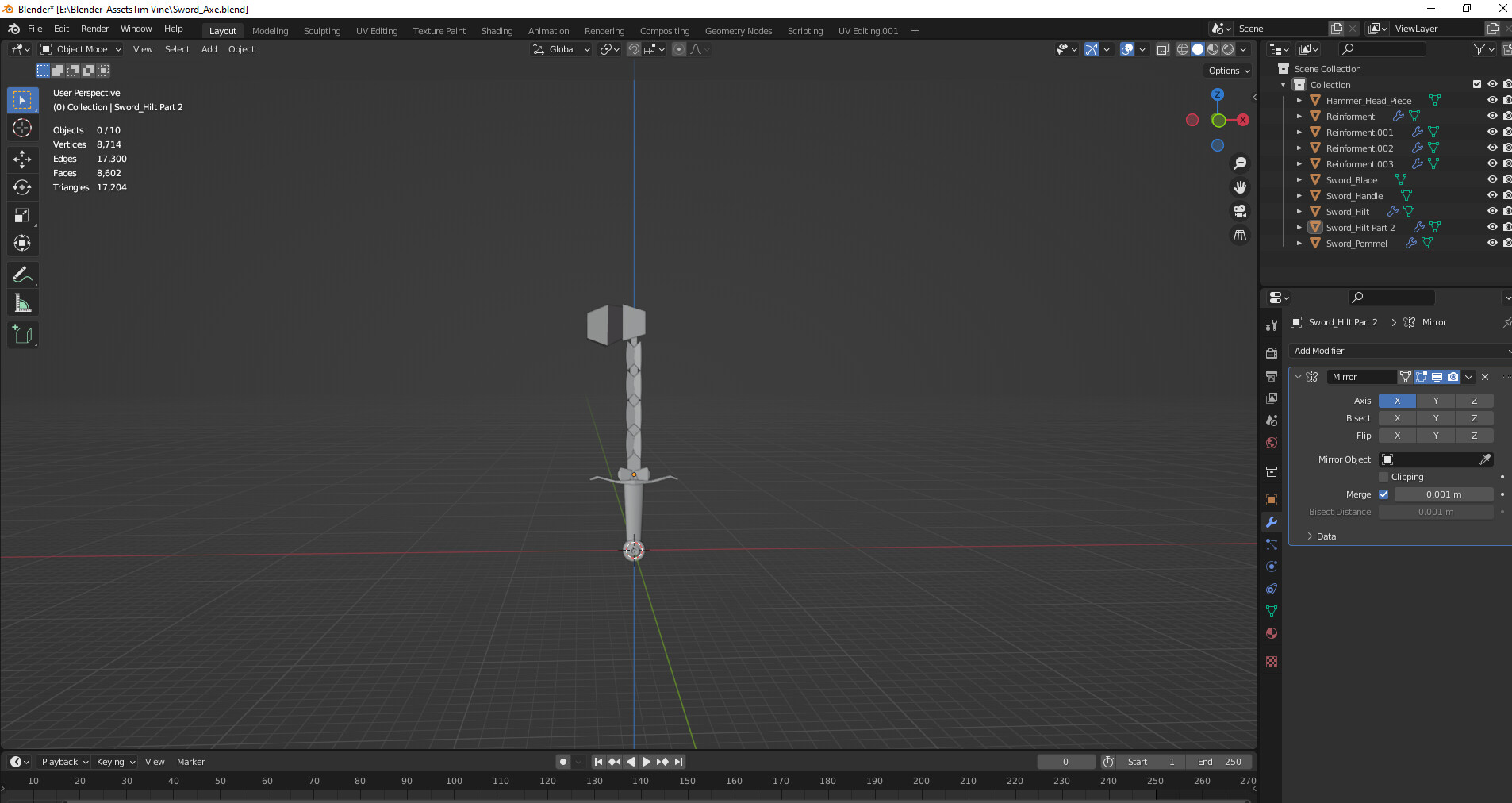Screen dimensions: 1512x803
Task: Click the Merge distance 0.001 m field
Action: [x=1443, y=494]
